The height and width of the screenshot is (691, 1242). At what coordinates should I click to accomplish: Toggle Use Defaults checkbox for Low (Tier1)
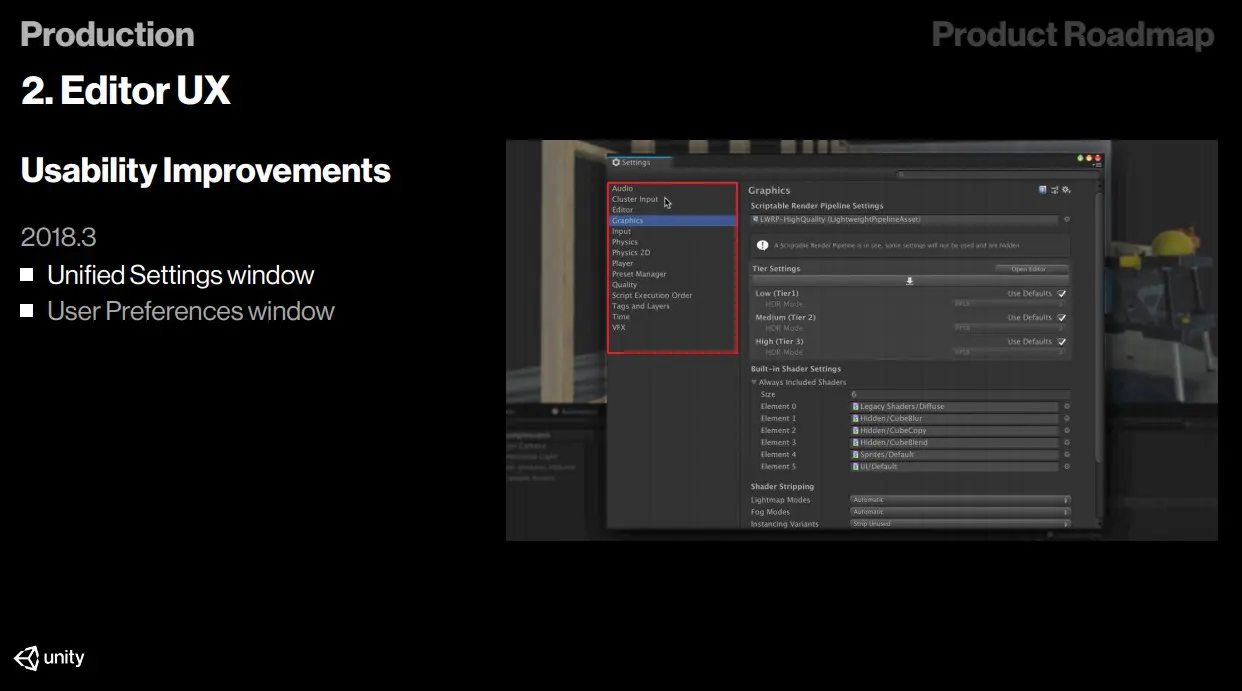click(x=1061, y=294)
